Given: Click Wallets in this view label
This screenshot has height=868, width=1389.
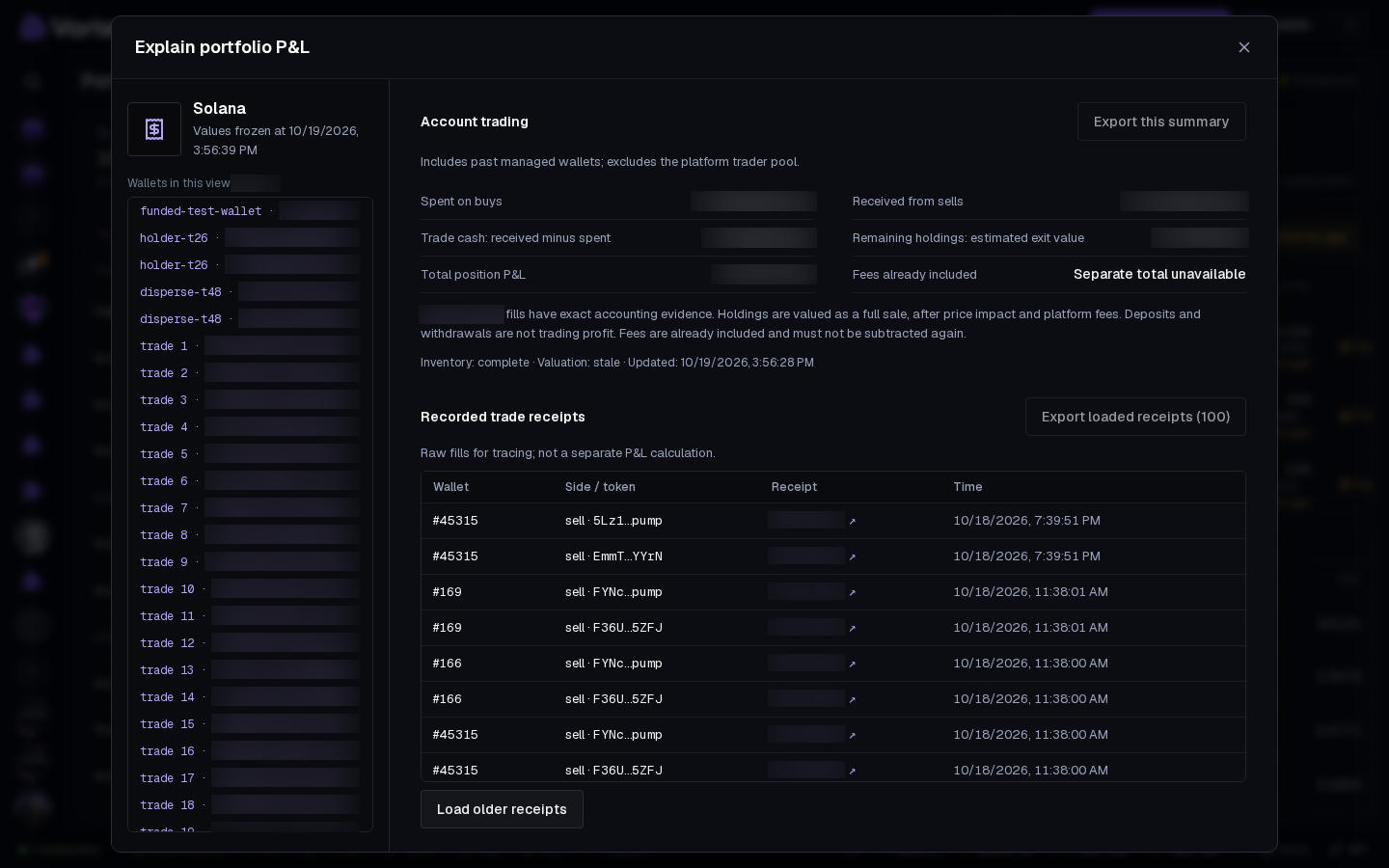Looking at the screenshot, I should [x=178, y=183].
